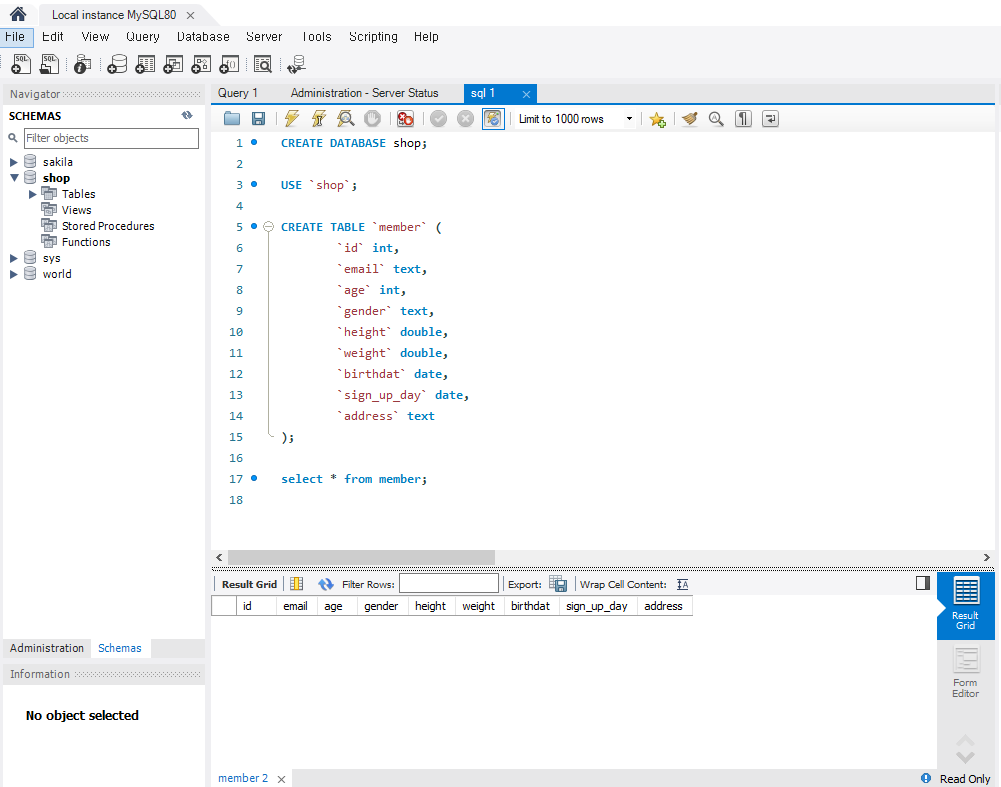Viewport: 1001px width, 787px height.
Task: Refresh the SCHEMAS list
Action: (x=186, y=116)
